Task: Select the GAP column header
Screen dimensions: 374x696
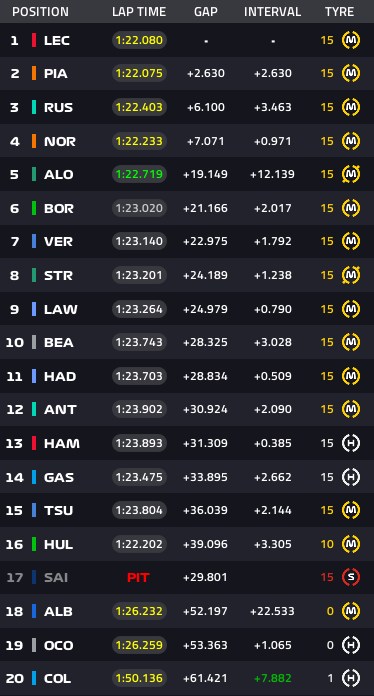Action: (x=206, y=12)
